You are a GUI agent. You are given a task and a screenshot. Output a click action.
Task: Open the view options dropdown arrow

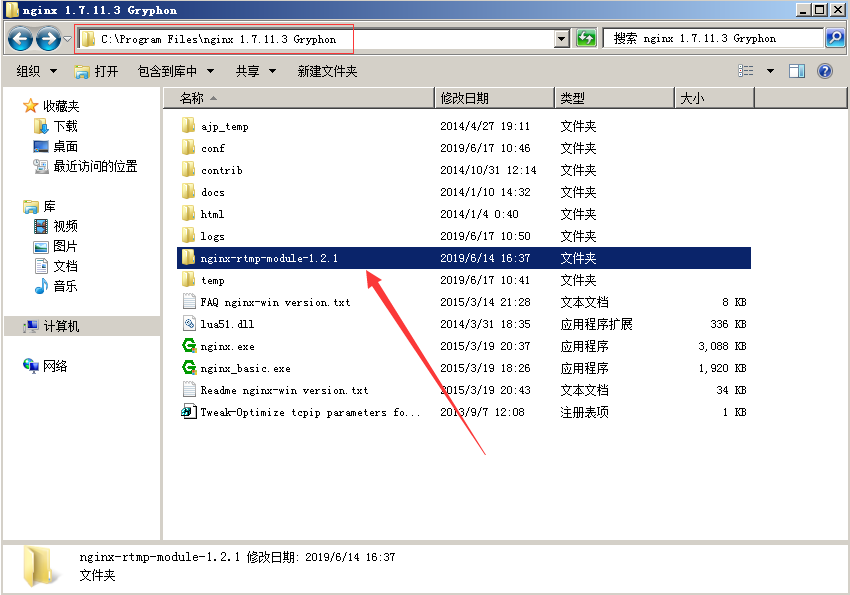pos(770,71)
